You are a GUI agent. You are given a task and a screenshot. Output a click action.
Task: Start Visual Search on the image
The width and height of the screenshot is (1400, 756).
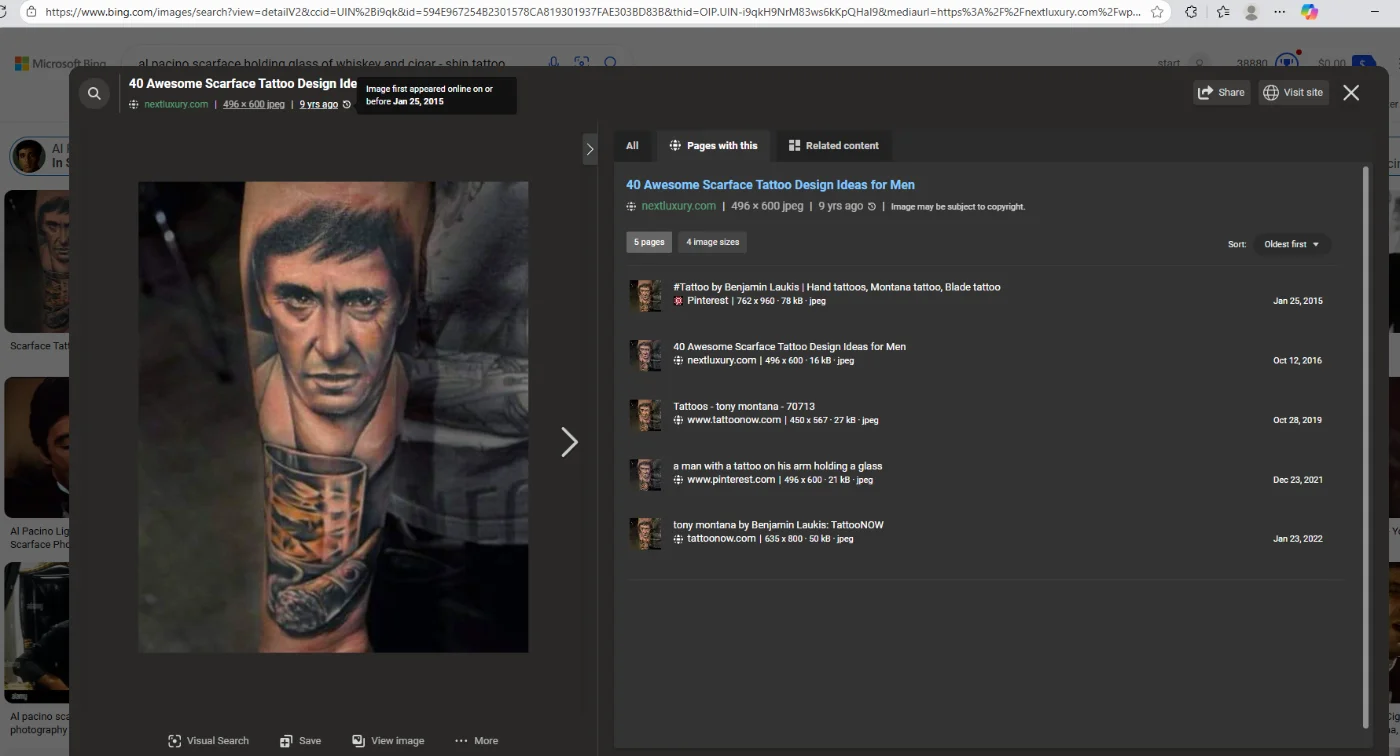point(208,741)
